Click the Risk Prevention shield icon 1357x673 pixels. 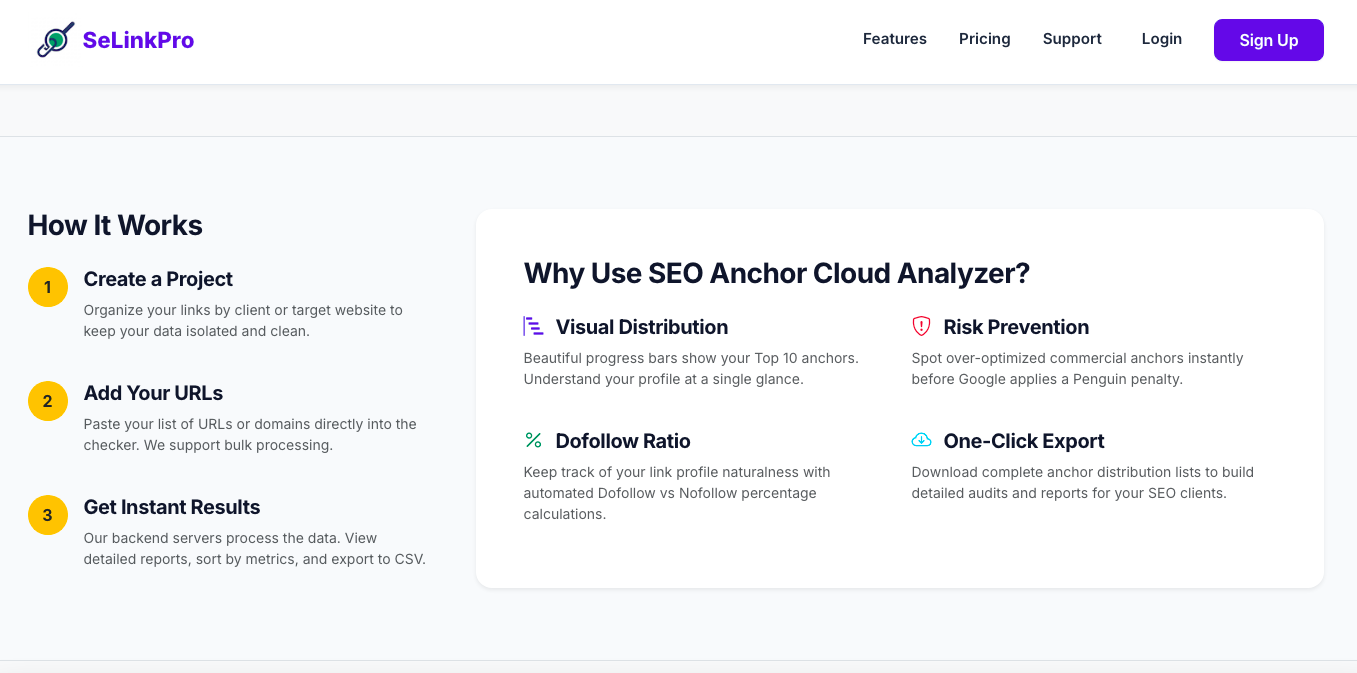921,326
